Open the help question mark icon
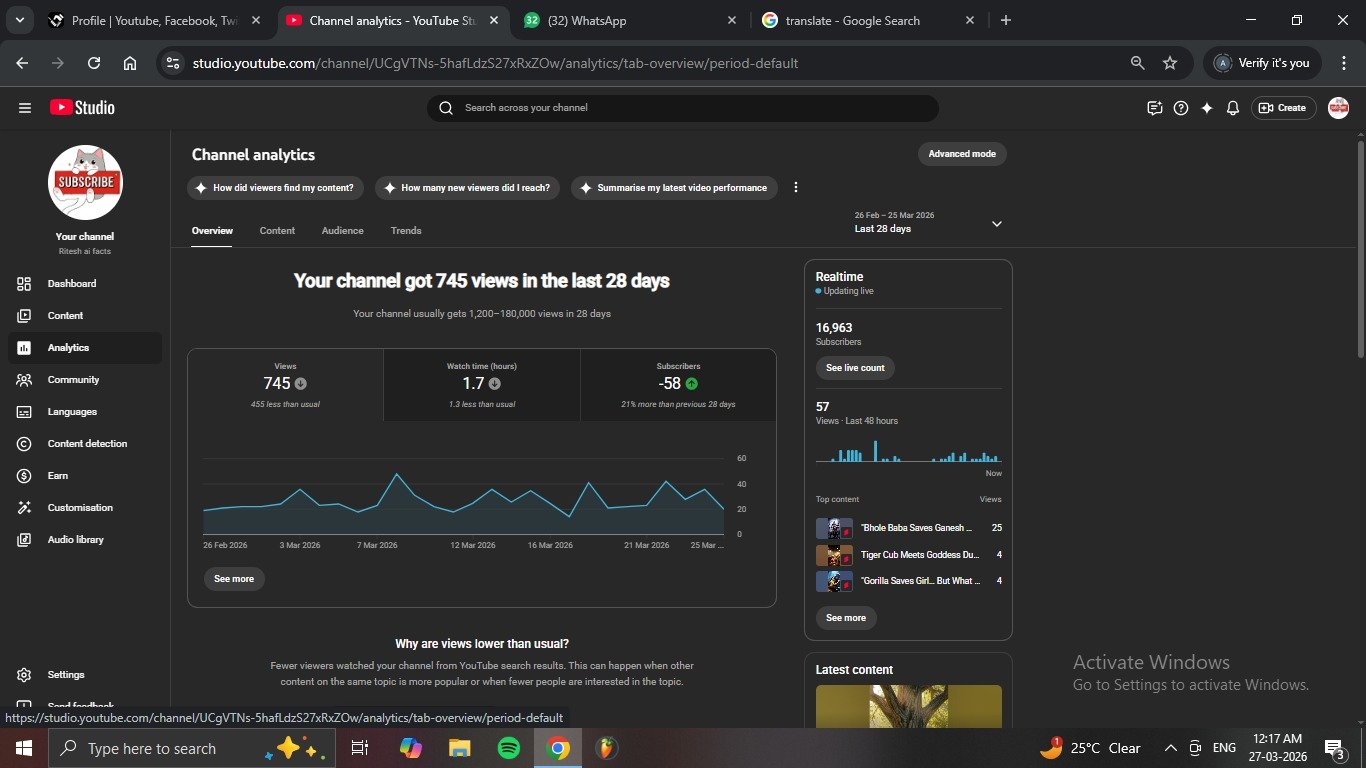This screenshot has width=1366, height=768. point(1181,108)
